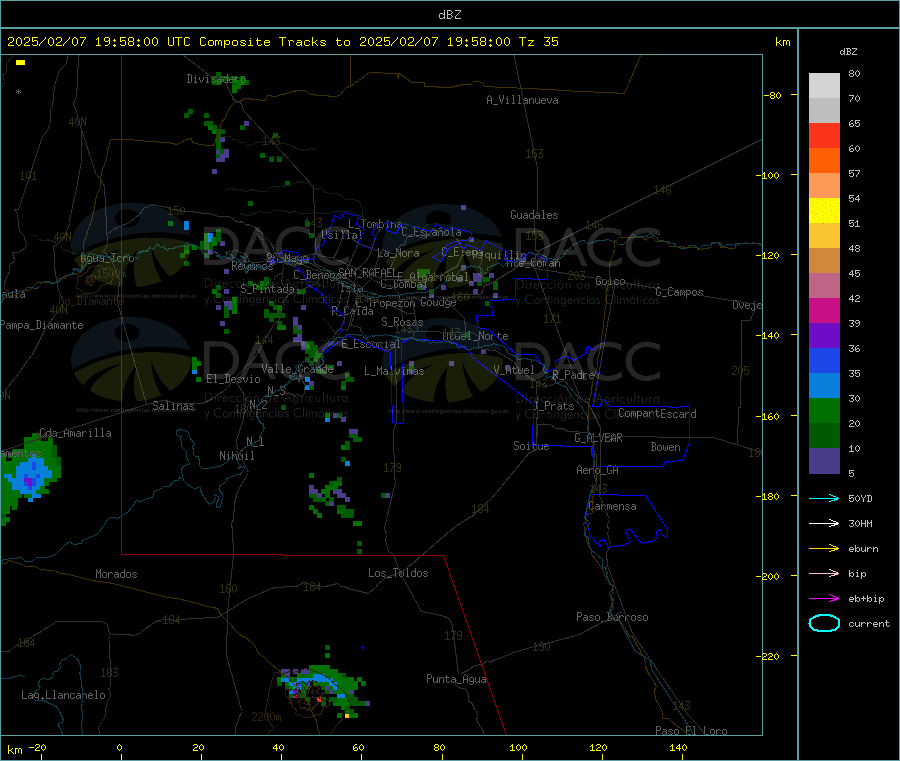Click the 'Salinas' place label
Viewport: 900px width, 761px height.
pos(173,406)
